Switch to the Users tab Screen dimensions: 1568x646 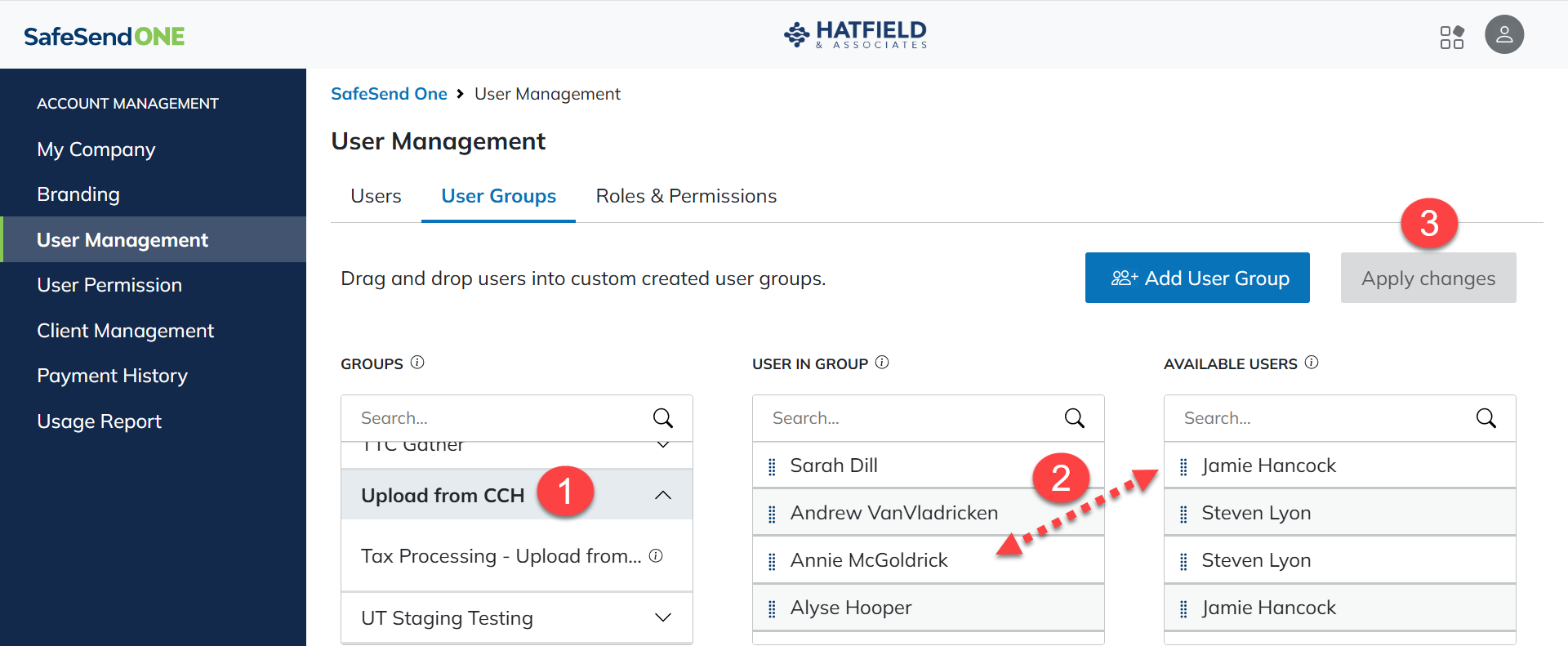(376, 196)
